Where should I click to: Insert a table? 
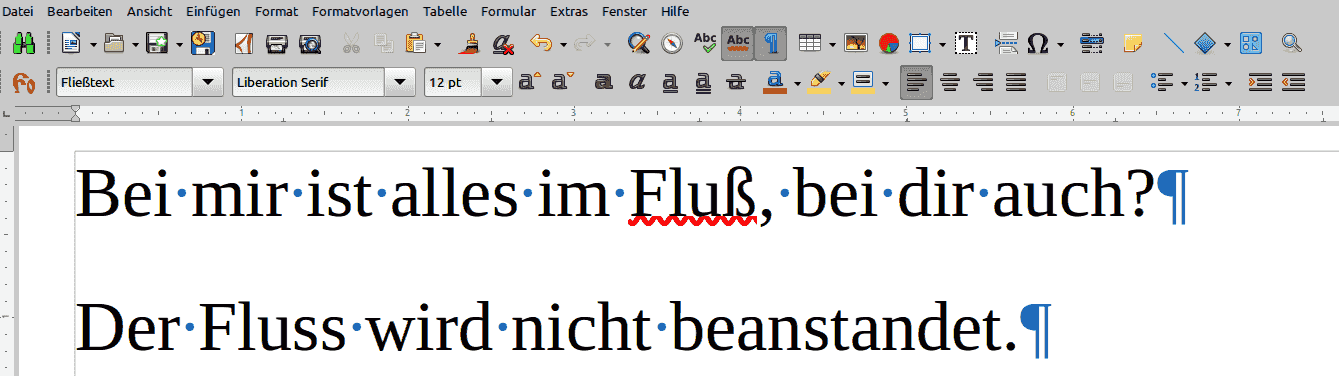pos(810,43)
